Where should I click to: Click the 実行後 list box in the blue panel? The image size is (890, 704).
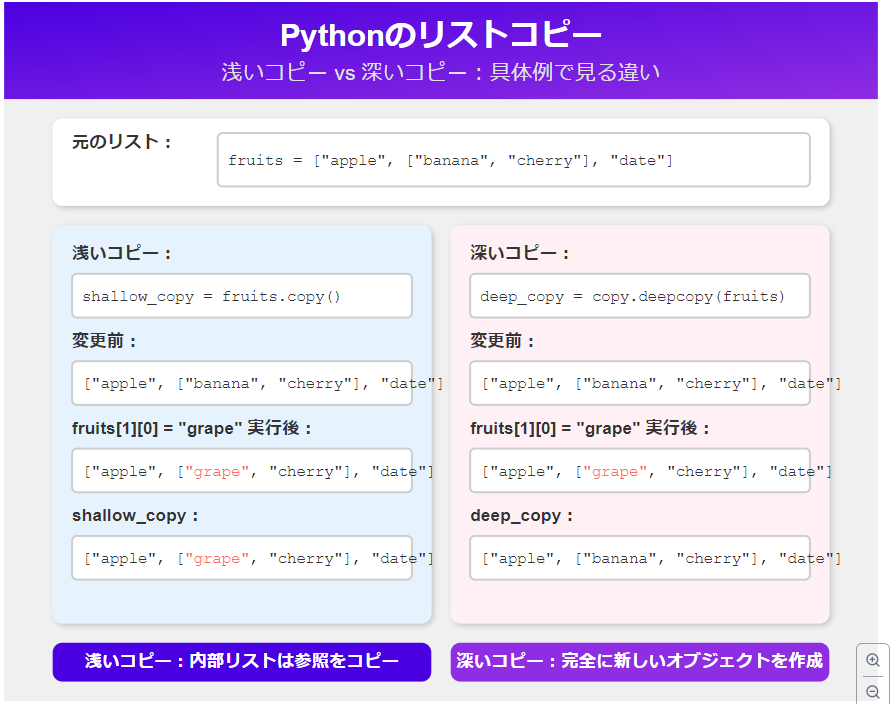[x=242, y=471]
